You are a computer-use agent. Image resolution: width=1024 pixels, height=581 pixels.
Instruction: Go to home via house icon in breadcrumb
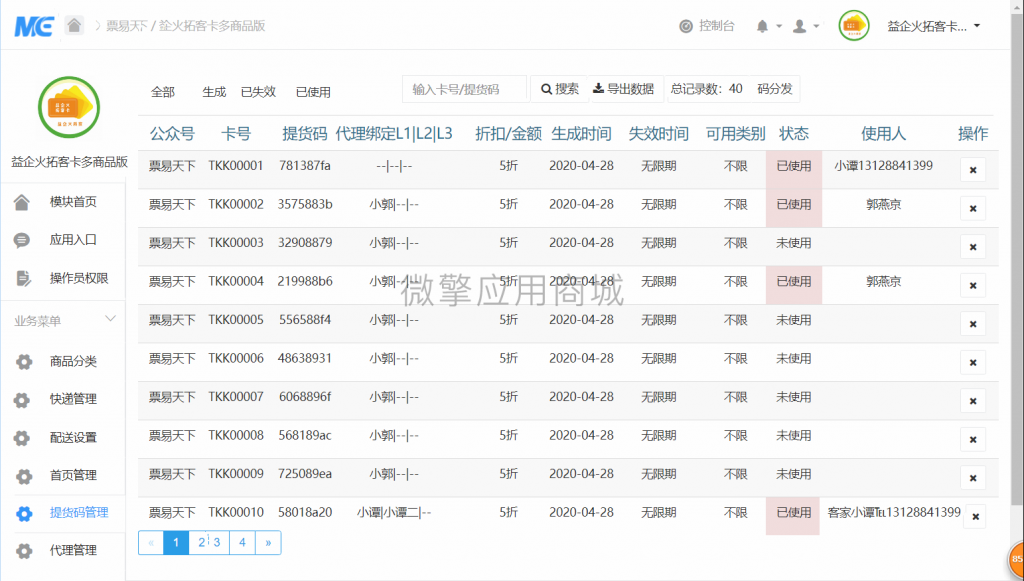pos(74,25)
